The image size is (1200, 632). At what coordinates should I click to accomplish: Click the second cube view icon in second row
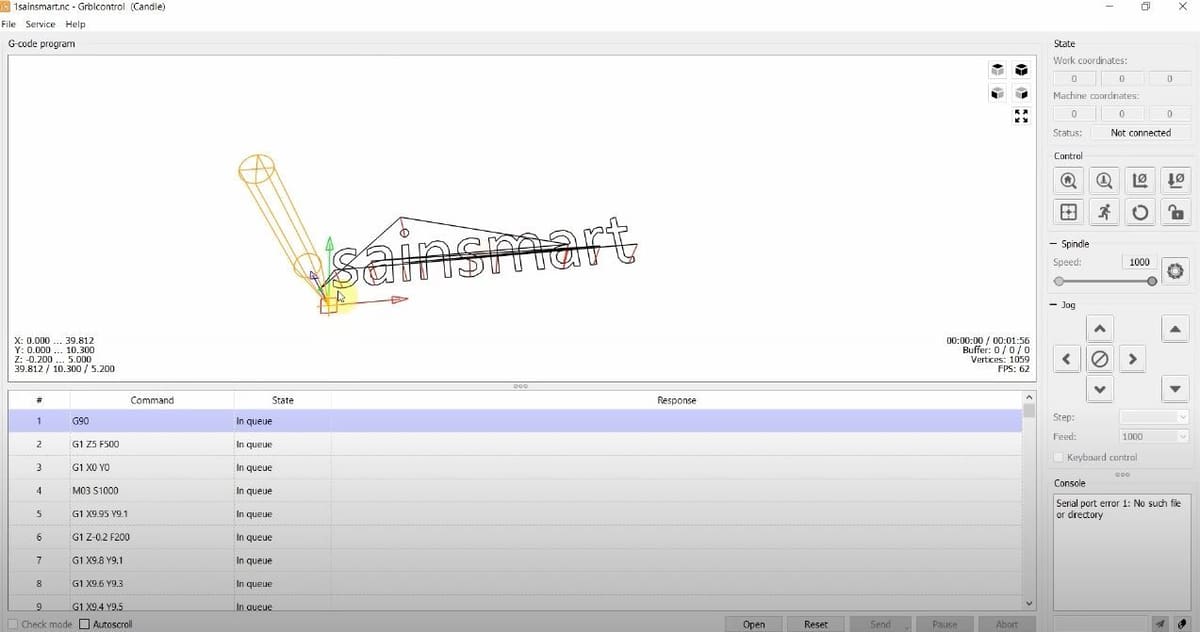click(x=1021, y=93)
